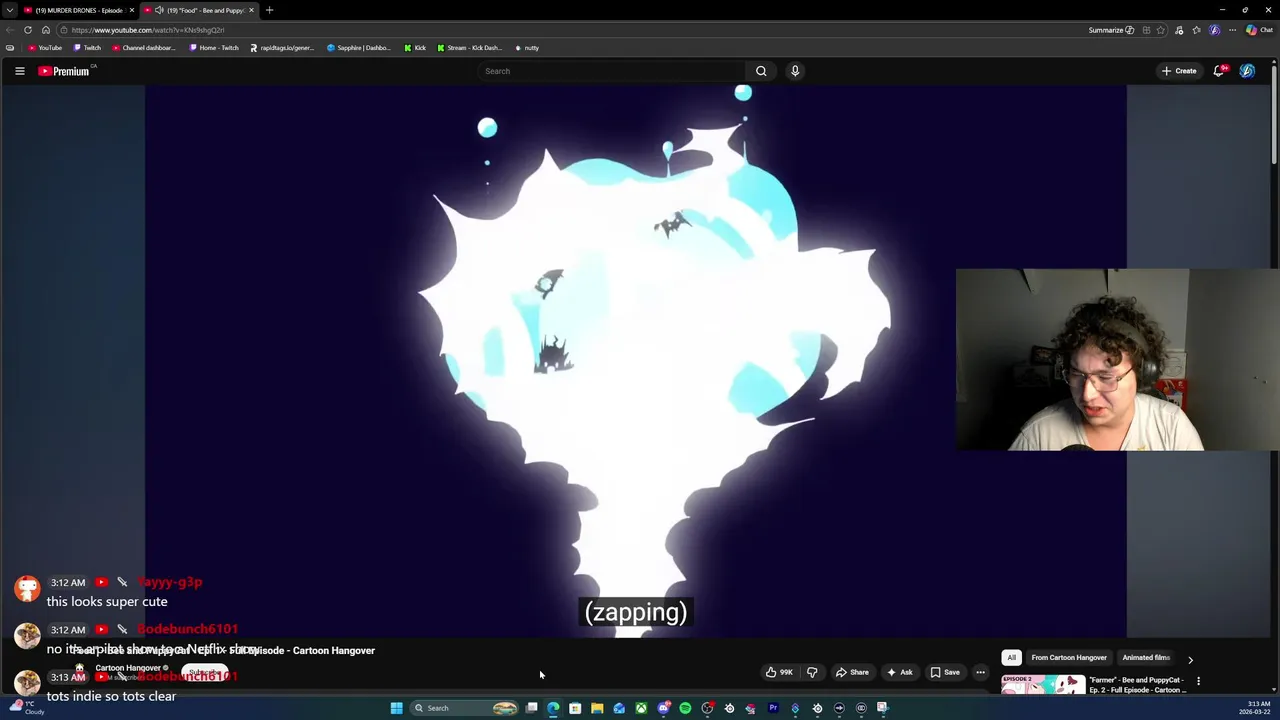Open browser profile avatar

(1215, 30)
